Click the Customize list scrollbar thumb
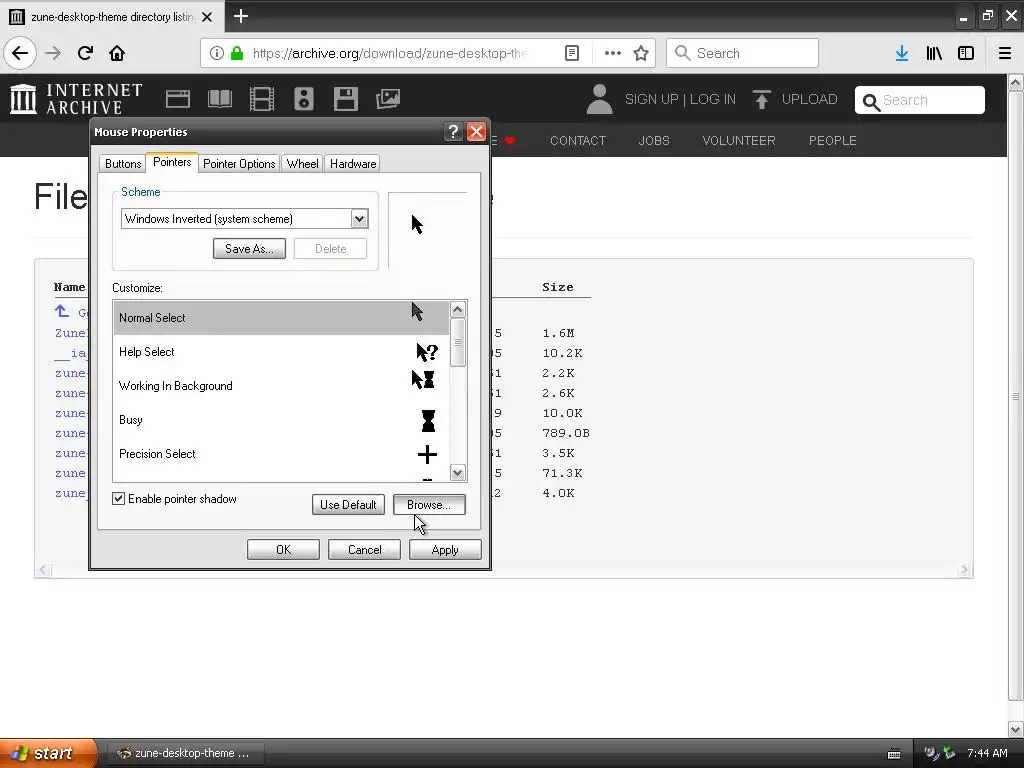Screen dimensions: 1024x768 tap(458, 343)
